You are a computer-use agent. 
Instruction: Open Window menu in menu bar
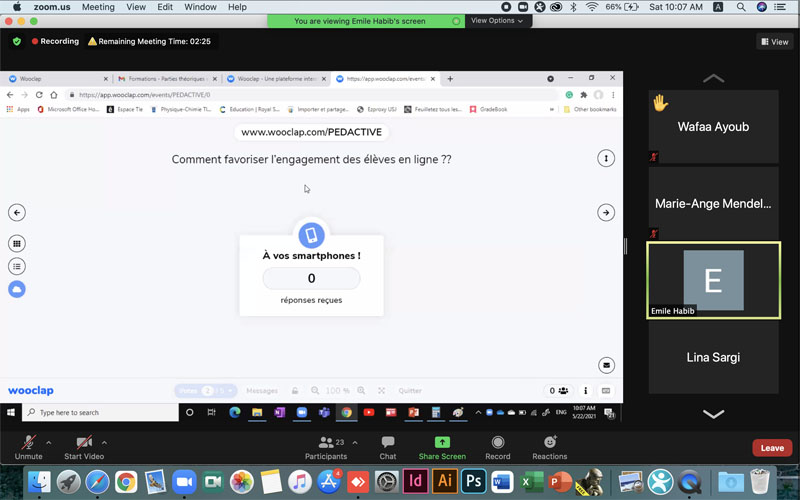tap(200, 7)
